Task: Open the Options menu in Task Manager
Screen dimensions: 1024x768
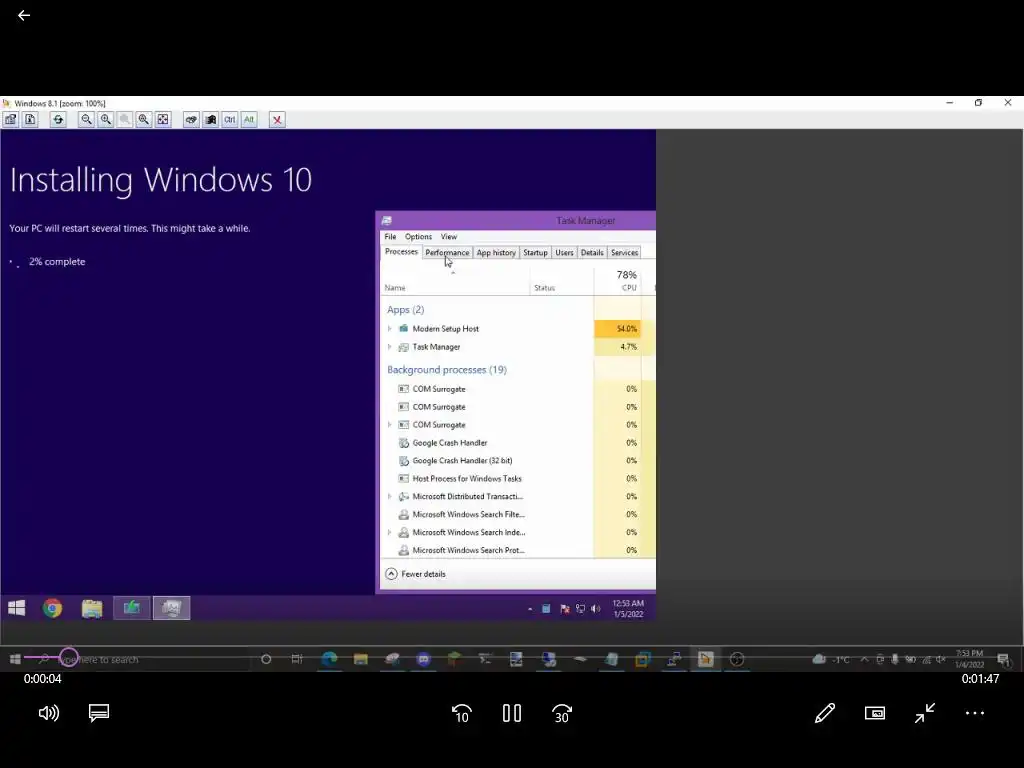Action: pyautogui.click(x=418, y=236)
